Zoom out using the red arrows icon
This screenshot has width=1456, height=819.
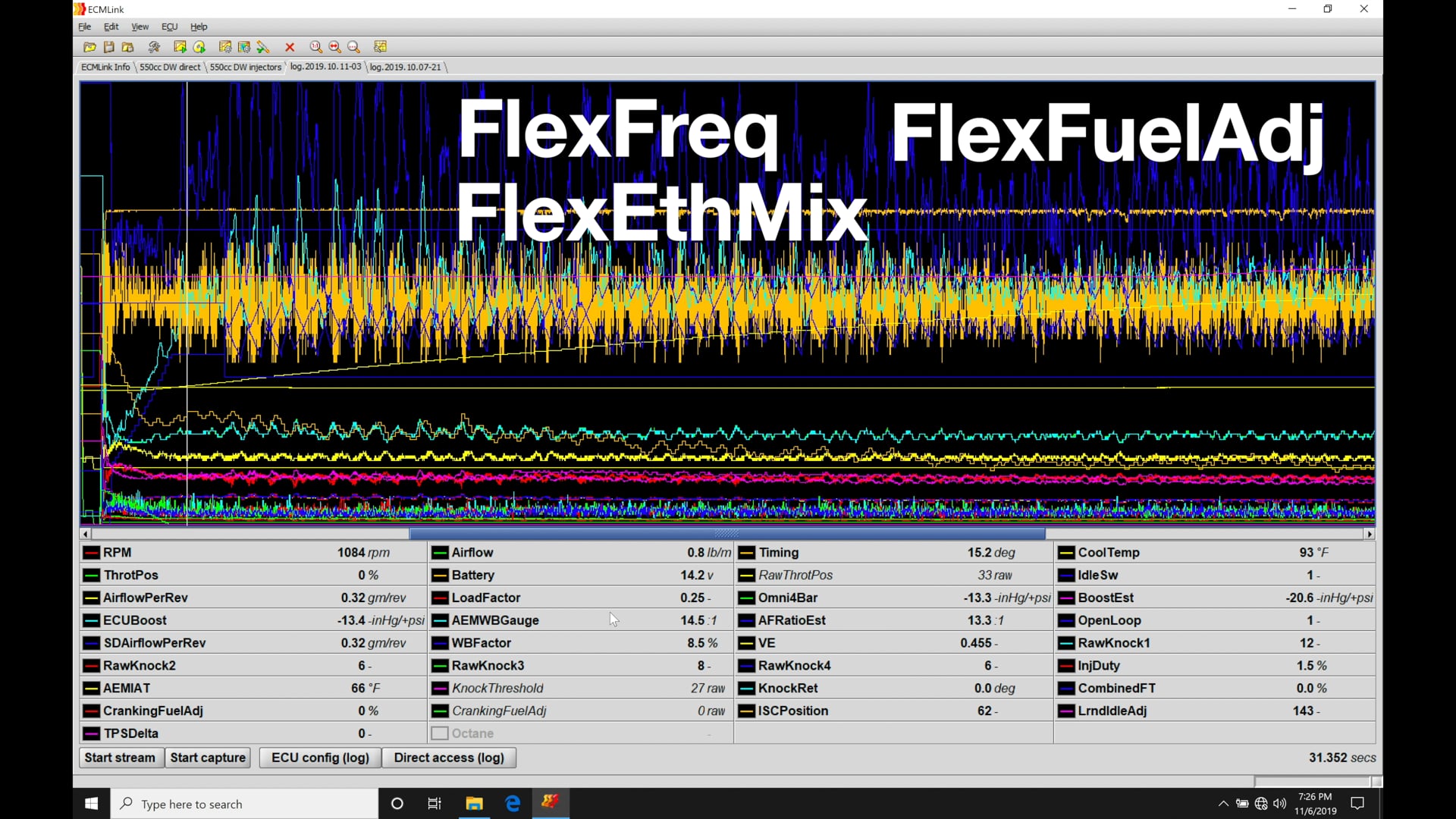(x=335, y=46)
